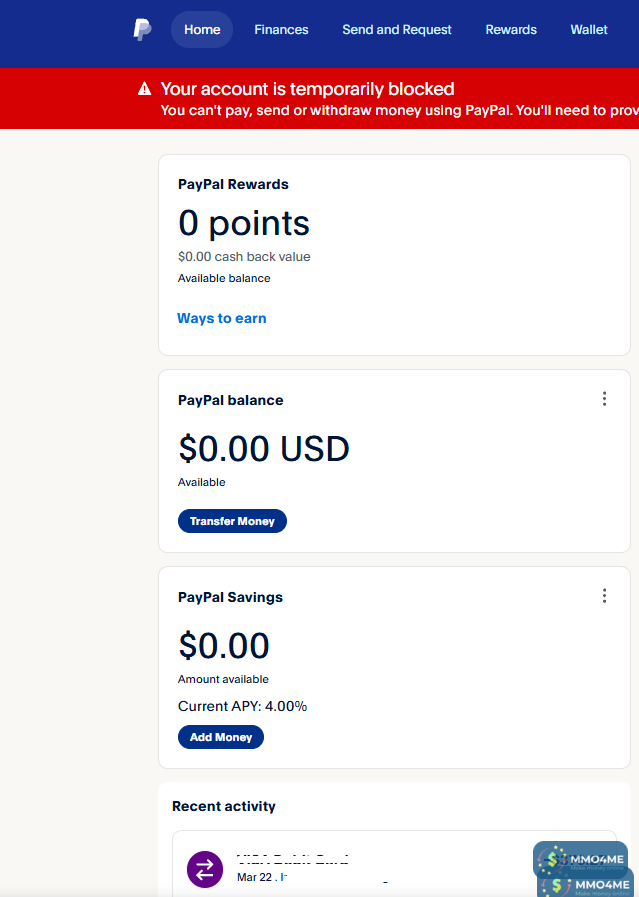Open the Wallet section

tap(589, 30)
